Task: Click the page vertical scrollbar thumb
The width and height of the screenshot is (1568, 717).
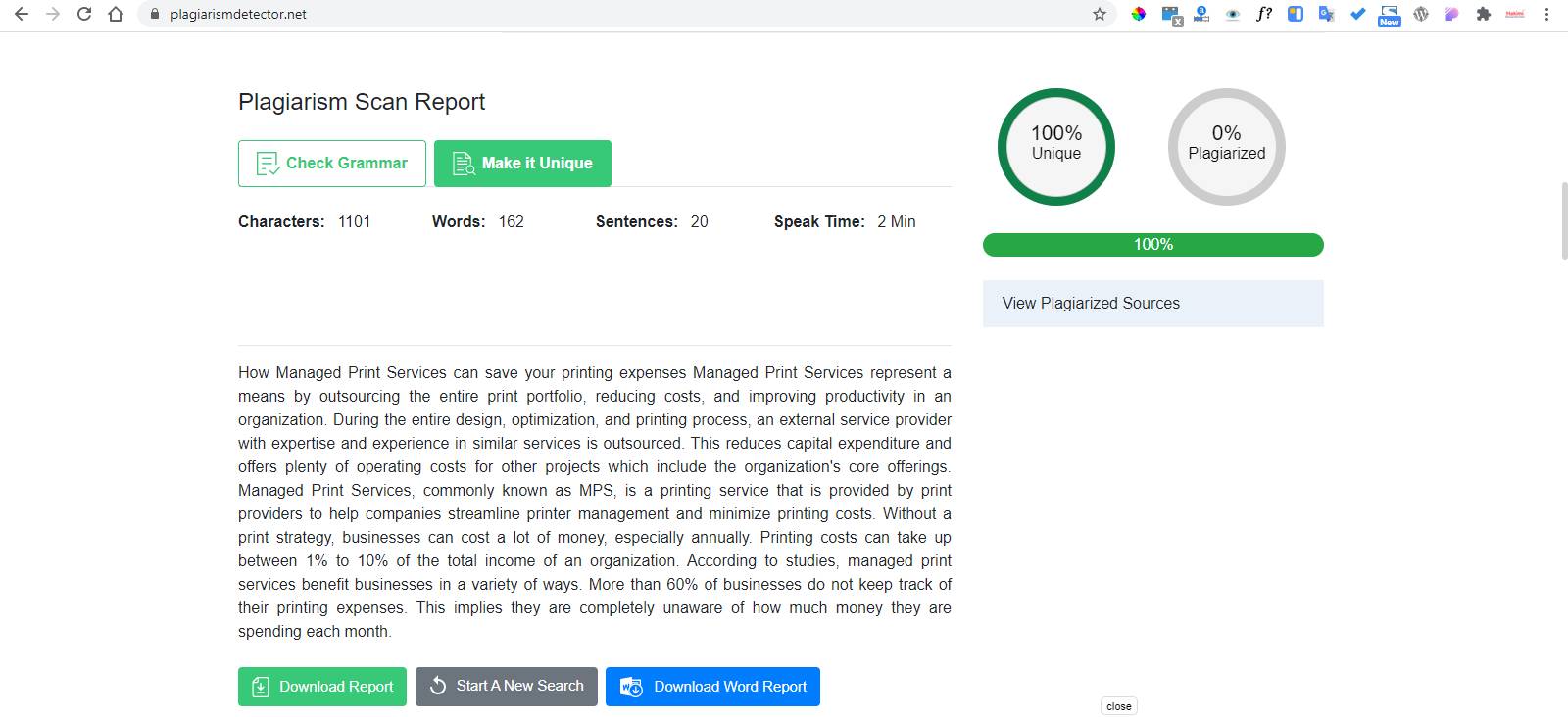Action: (1564, 219)
